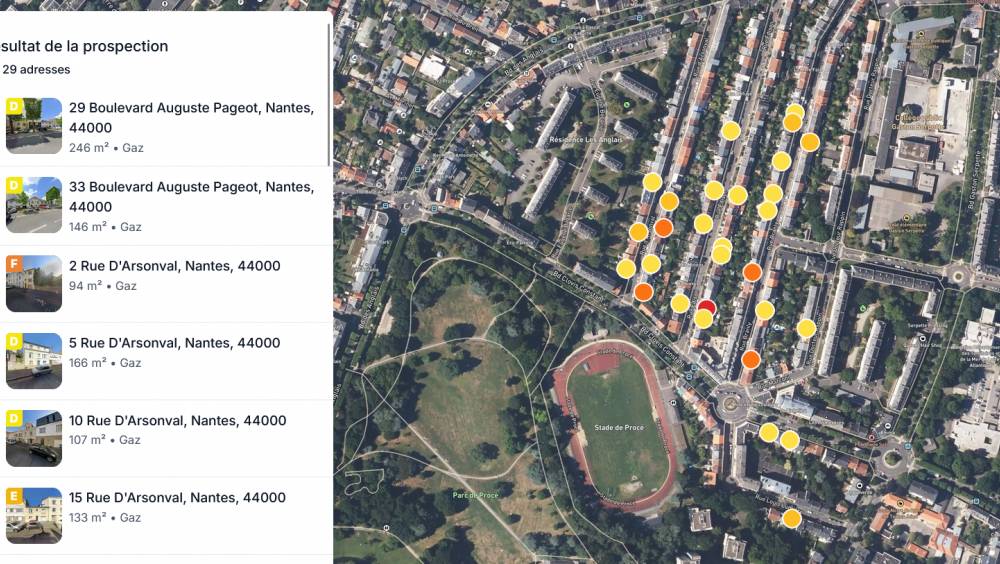Viewport: 1000px width, 564px height.
Task: Click the D energy badge on 5 Rue D'Arsonval
Action: tap(14, 341)
